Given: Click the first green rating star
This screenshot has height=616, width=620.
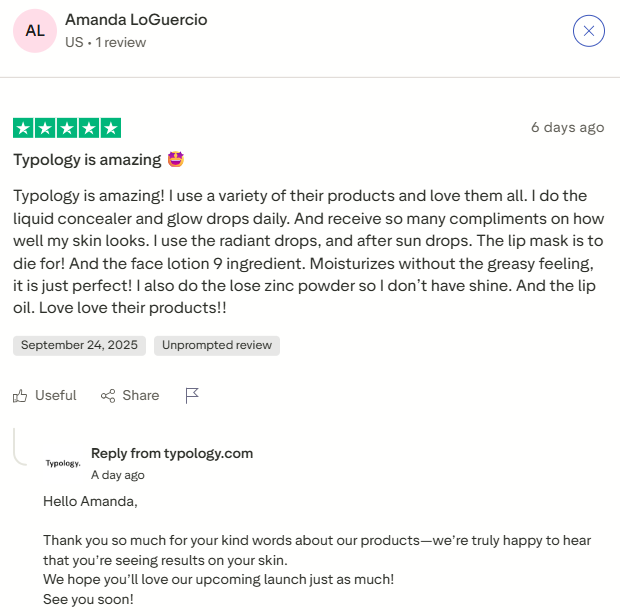Looking at the screenshot, I should pyautogui.click(x=23, y=128).
